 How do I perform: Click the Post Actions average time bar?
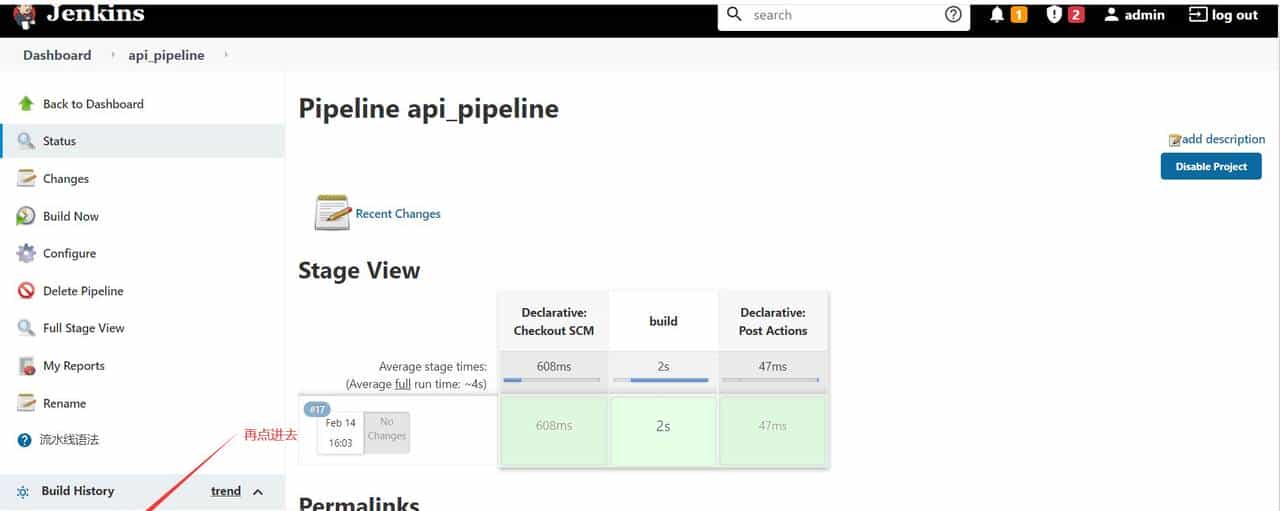point(771,380)
